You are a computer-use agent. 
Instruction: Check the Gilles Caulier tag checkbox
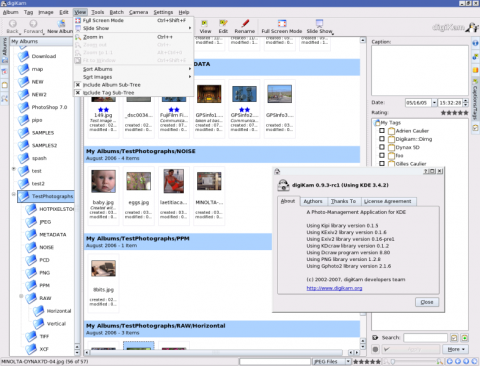(382, 163)
